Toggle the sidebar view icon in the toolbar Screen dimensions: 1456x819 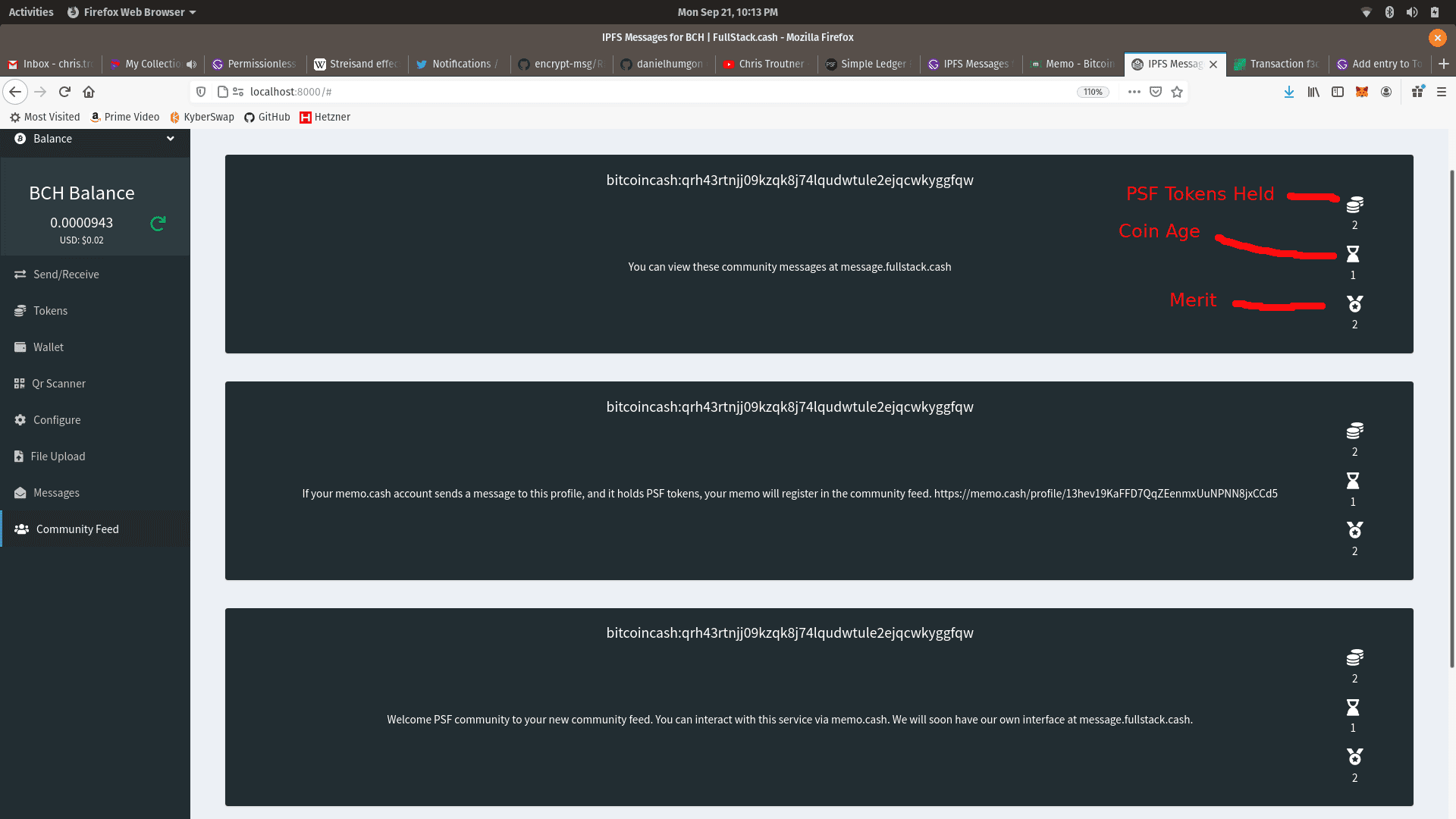click(x=1338, y=92)
